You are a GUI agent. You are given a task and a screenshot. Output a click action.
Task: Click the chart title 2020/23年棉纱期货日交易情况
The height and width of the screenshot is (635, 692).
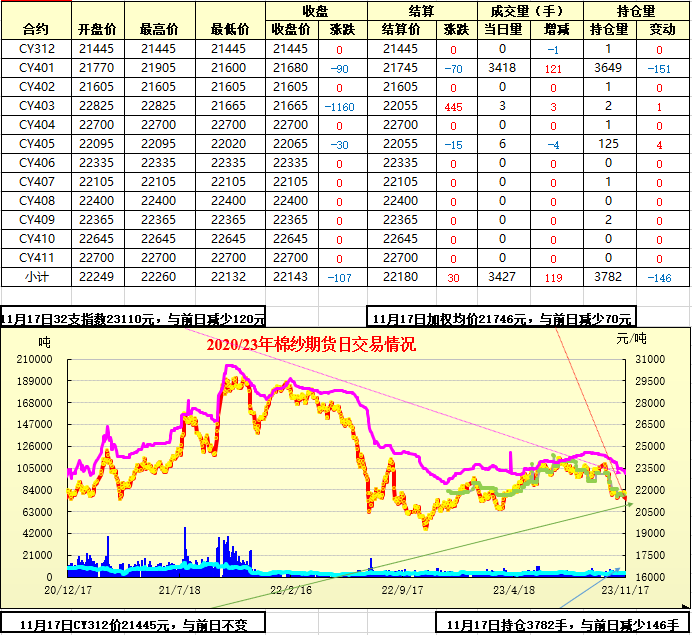[x=310, y=344]
